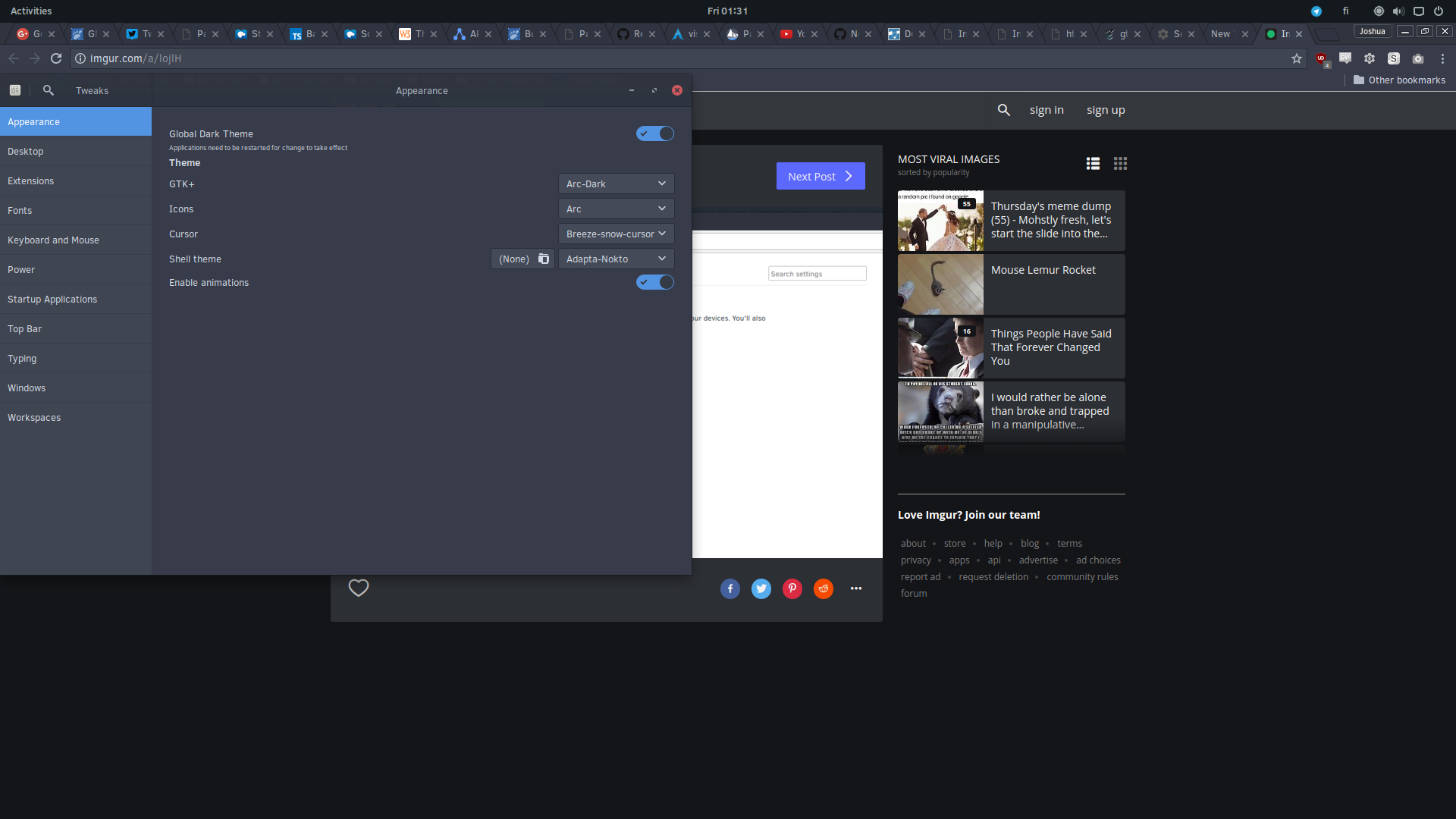Select Top Bar in Tweaks sidebar
This screenshot has height=819, width=1456.
point(76,328)
